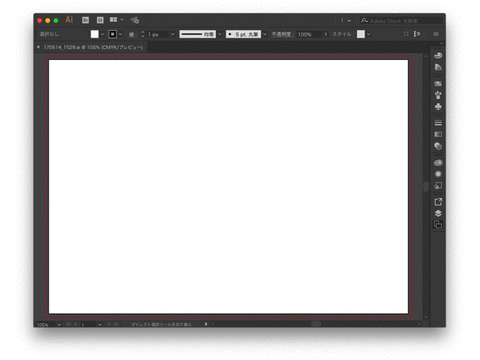Open the Color panel icon

point(438,55)
